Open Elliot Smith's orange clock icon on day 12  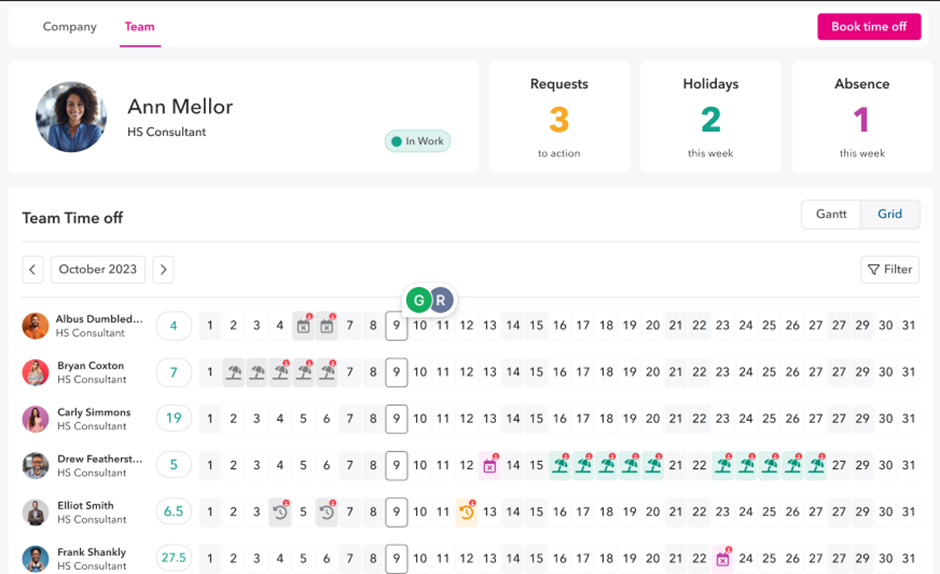[x=466, y=512]
